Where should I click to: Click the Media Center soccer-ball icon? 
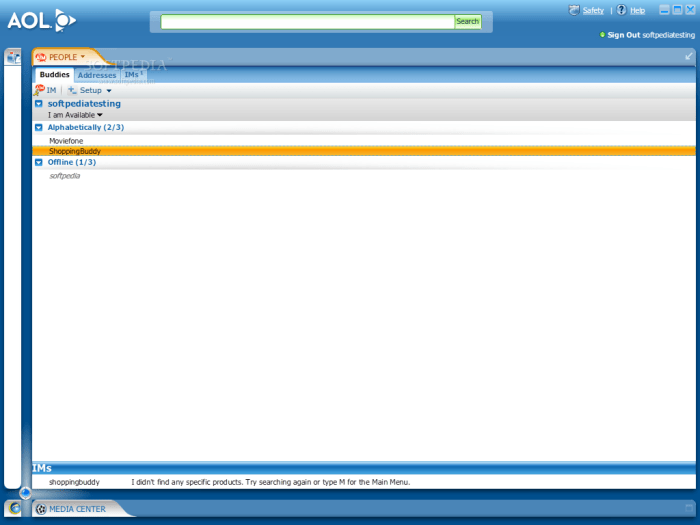(41, 509)
